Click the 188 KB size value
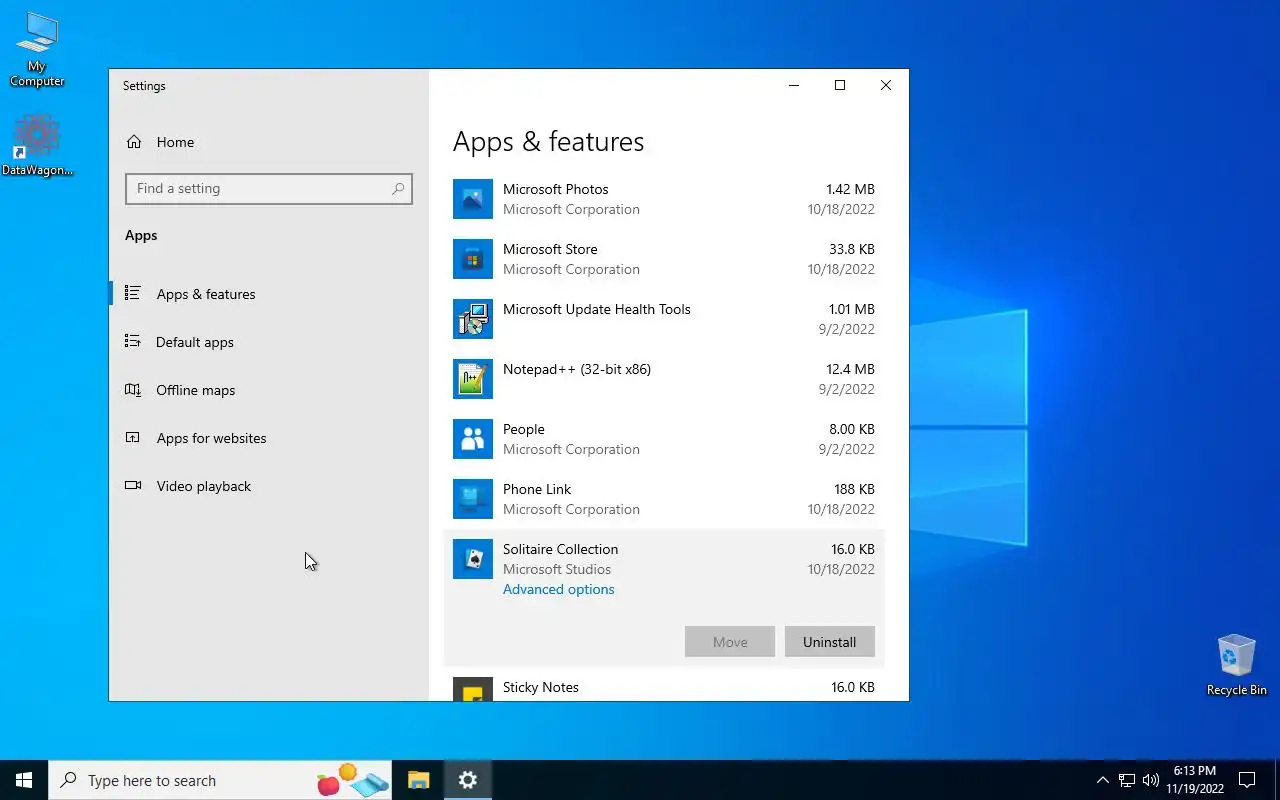The image size is (1280, 800). (854, 489)
